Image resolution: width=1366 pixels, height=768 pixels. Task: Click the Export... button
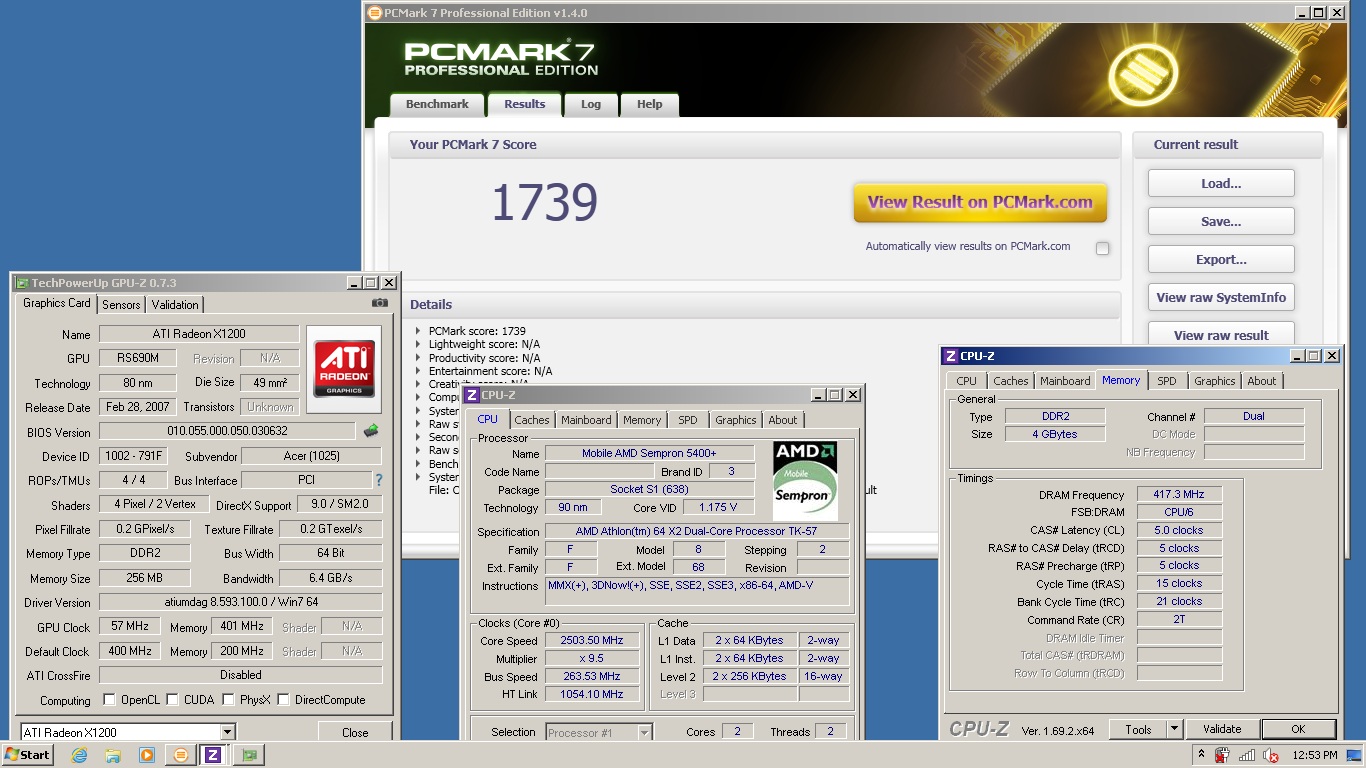[x=1221, y=259]
